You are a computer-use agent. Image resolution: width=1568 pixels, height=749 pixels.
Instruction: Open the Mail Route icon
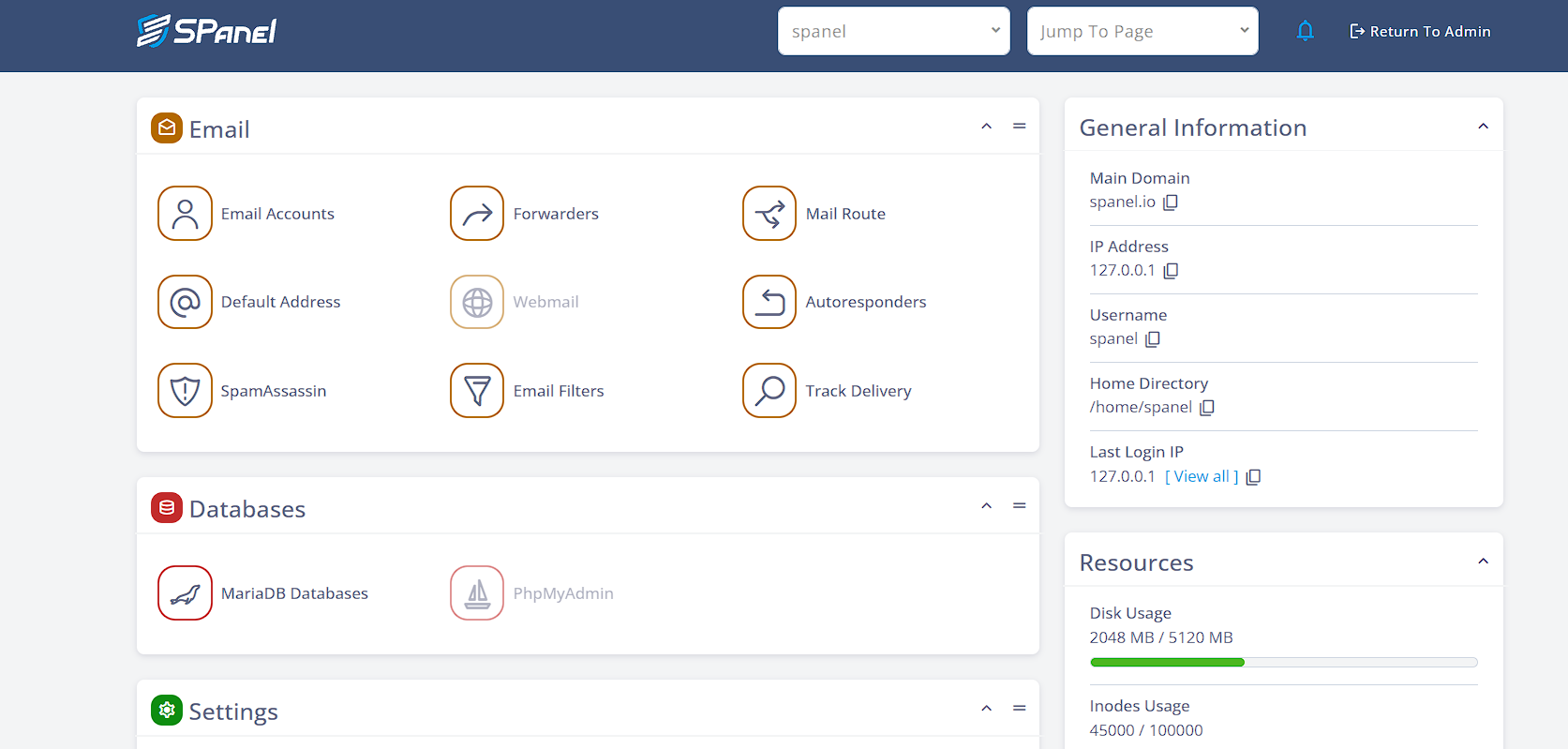pyautogui.click(x=769, y=214)
